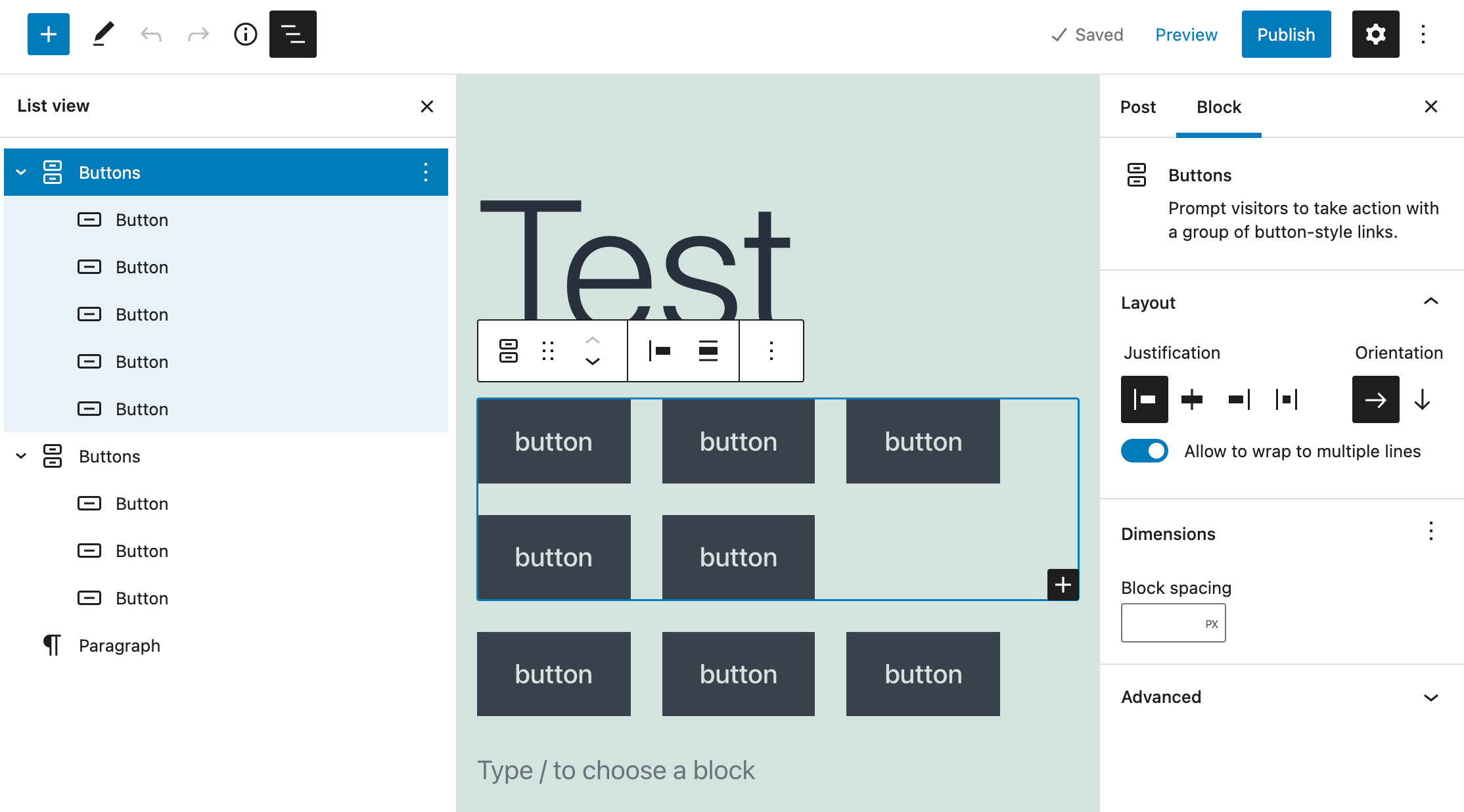Open top bar Options three-dot menu
Screen dimensions: 1464x812
pyautogui.click(x=1423, y=34)
